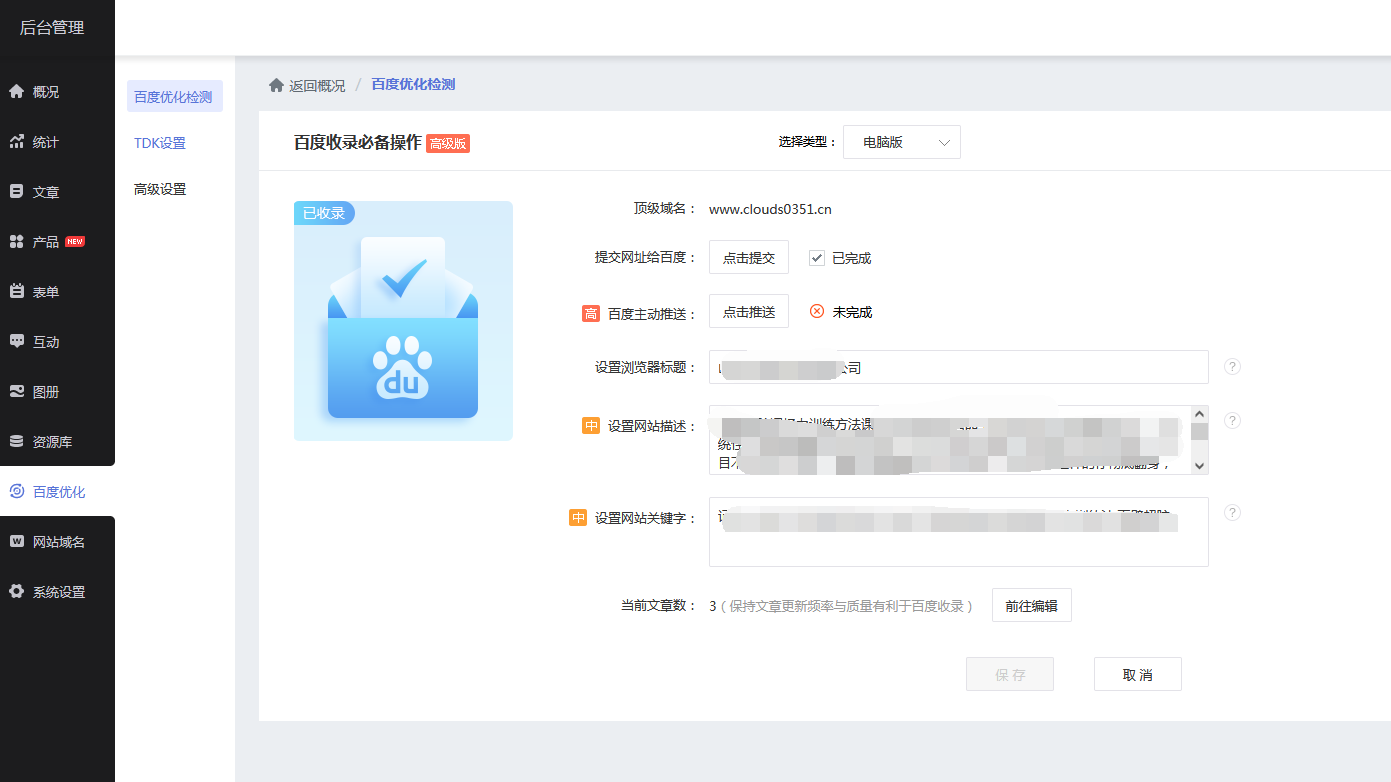
Task: Click the 未完成 status mark for 百度主动推送
Action: click(x=817, y=311)
